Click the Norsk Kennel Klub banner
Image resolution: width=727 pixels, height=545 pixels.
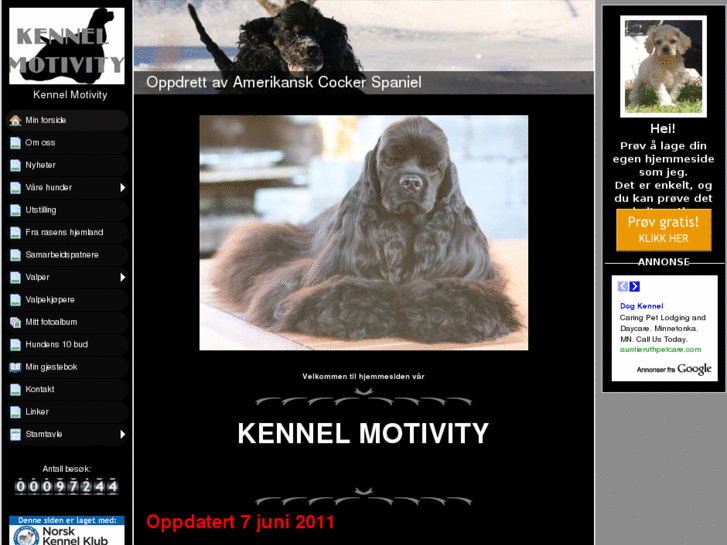[67, 535]
